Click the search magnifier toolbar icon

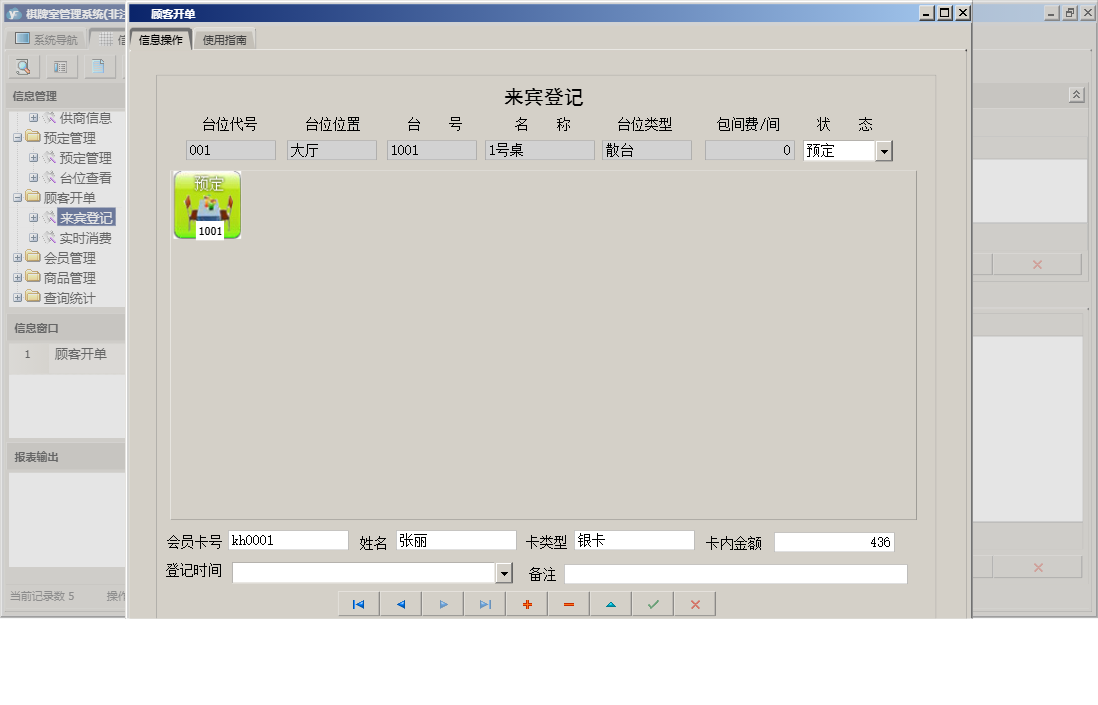tap(23, 67)
